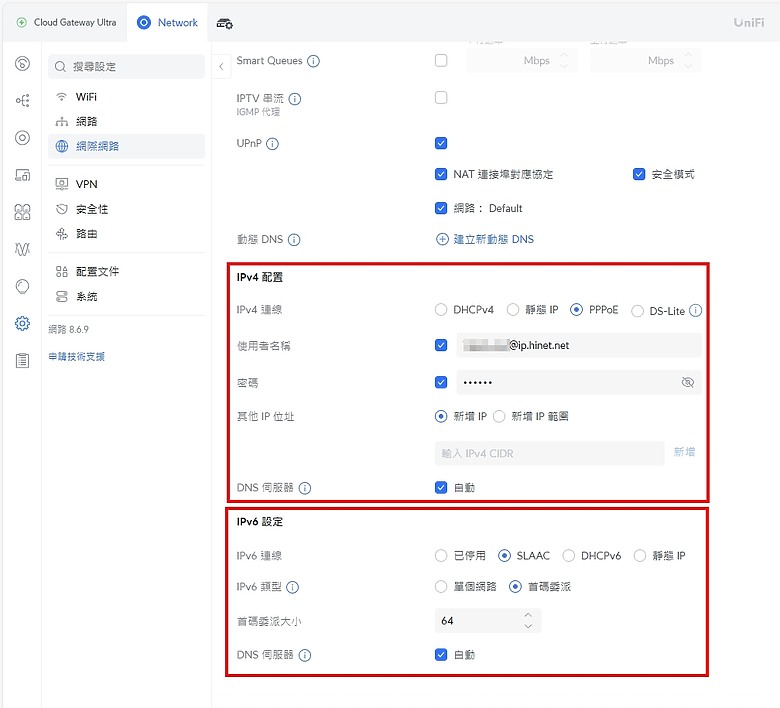Open the system log clipboard icon
The height and width of the screenshot is (708, 780).
pos(22,361)
